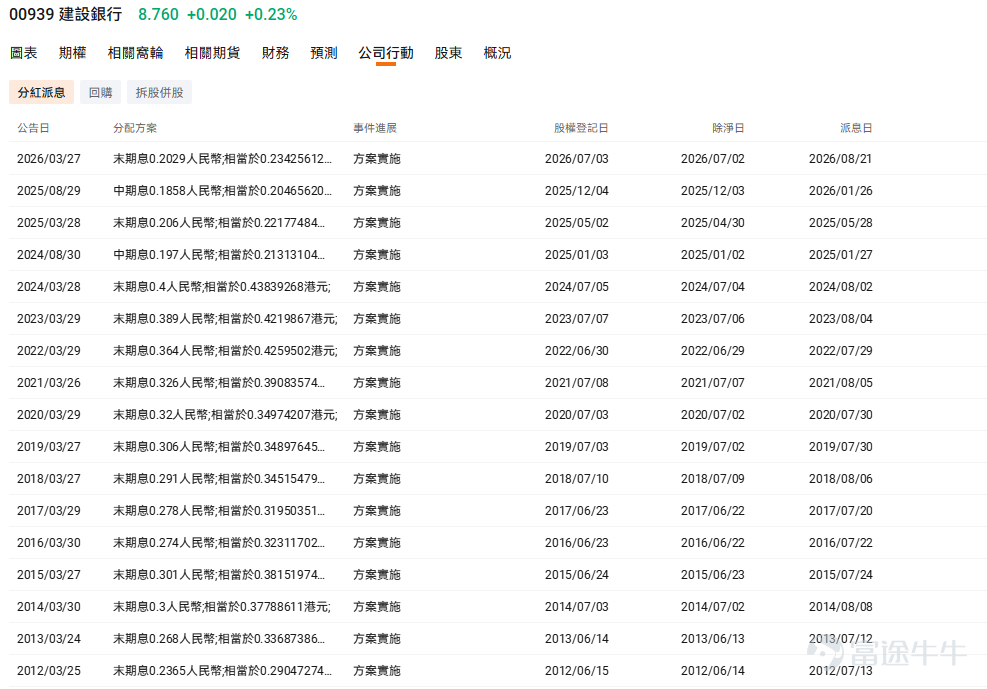This screenshot has height=689, width=987.
Task: Click record date 2019/07/03
Action: point(577,447)
